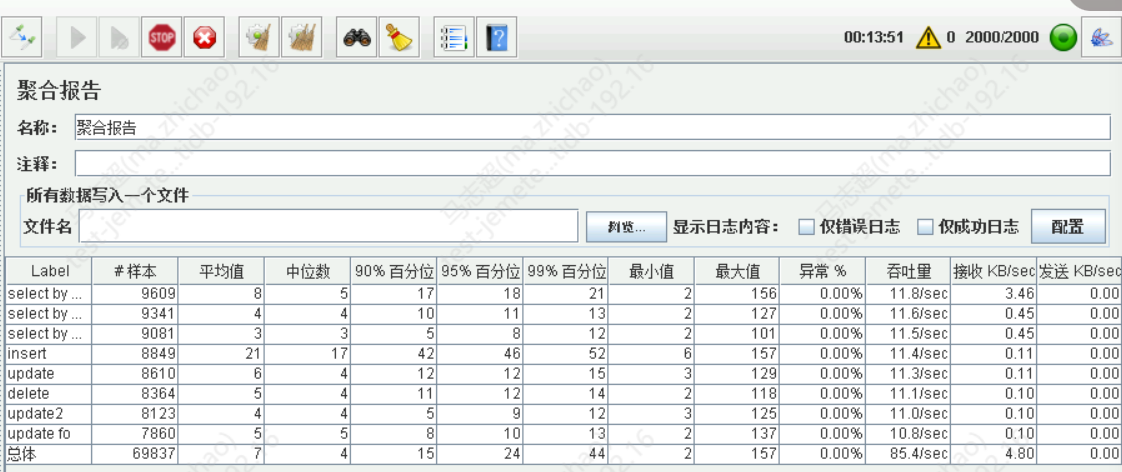Viewport: 1122px width, 472px height.
Task: Click the red STOP sign button
Action: tap(161, 37)
